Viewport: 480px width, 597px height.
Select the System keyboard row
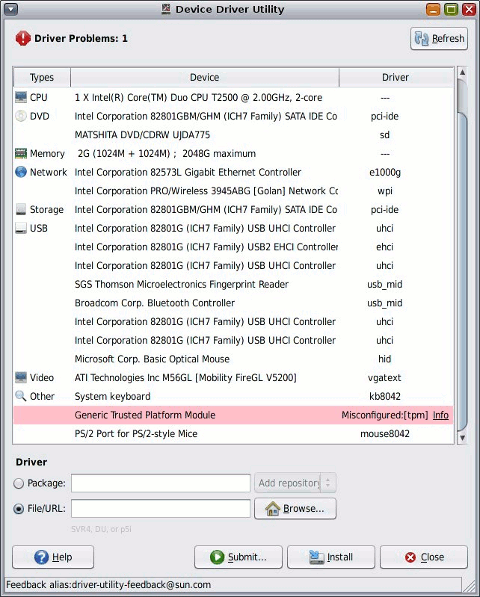[x=233, y=396]
